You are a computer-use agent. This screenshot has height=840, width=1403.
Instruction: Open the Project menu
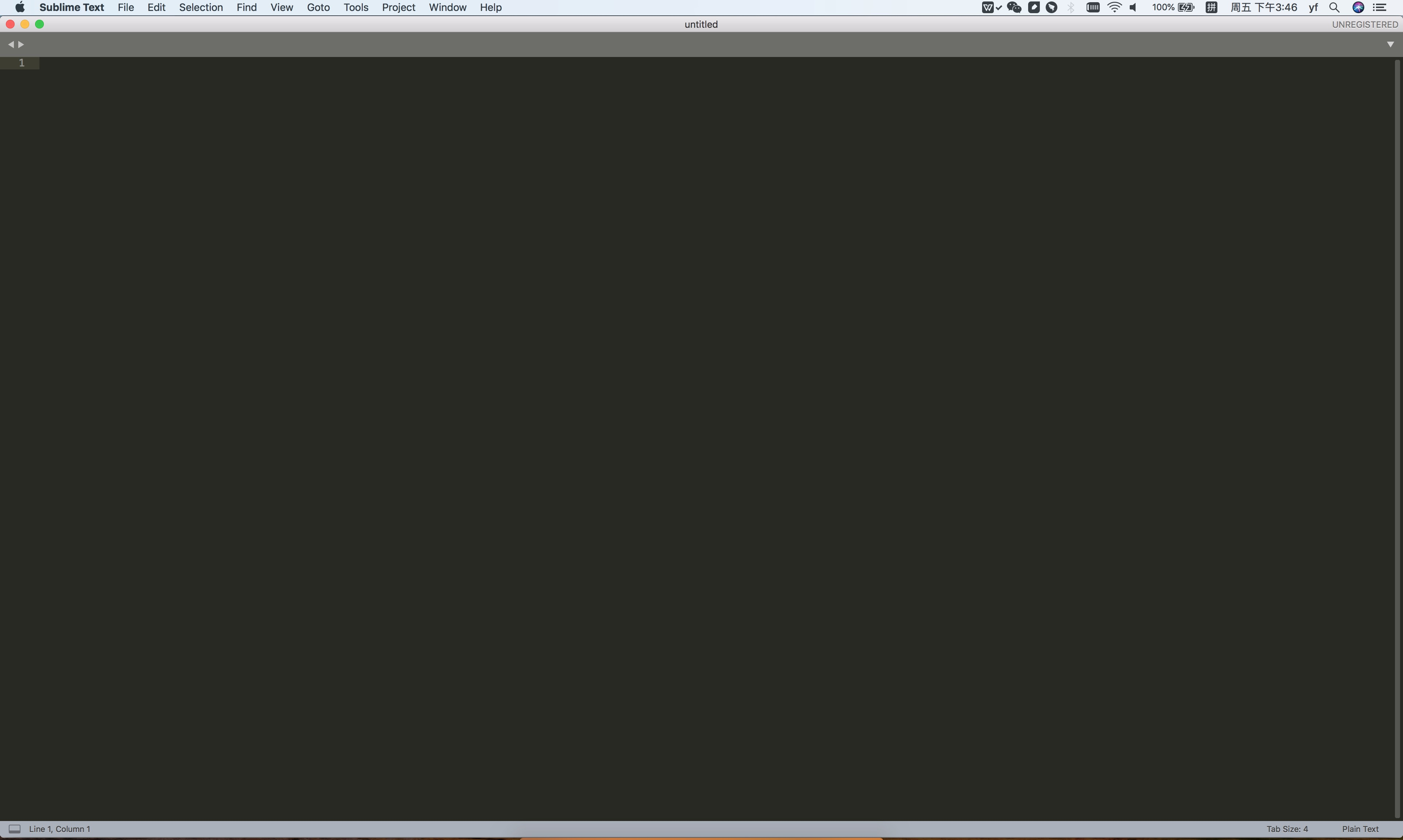click(x=398, y=8)
